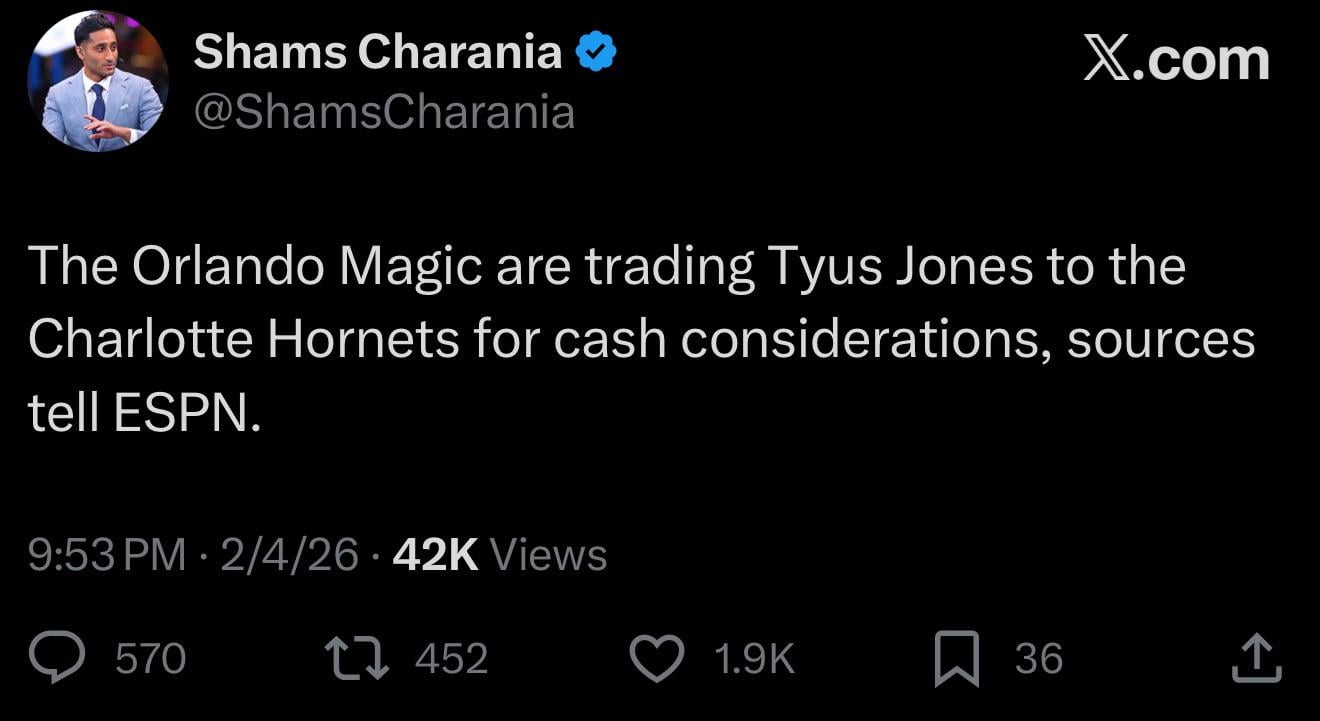Open Shams Charania's profile picture
1320x721 pixels.
[96, 79]
